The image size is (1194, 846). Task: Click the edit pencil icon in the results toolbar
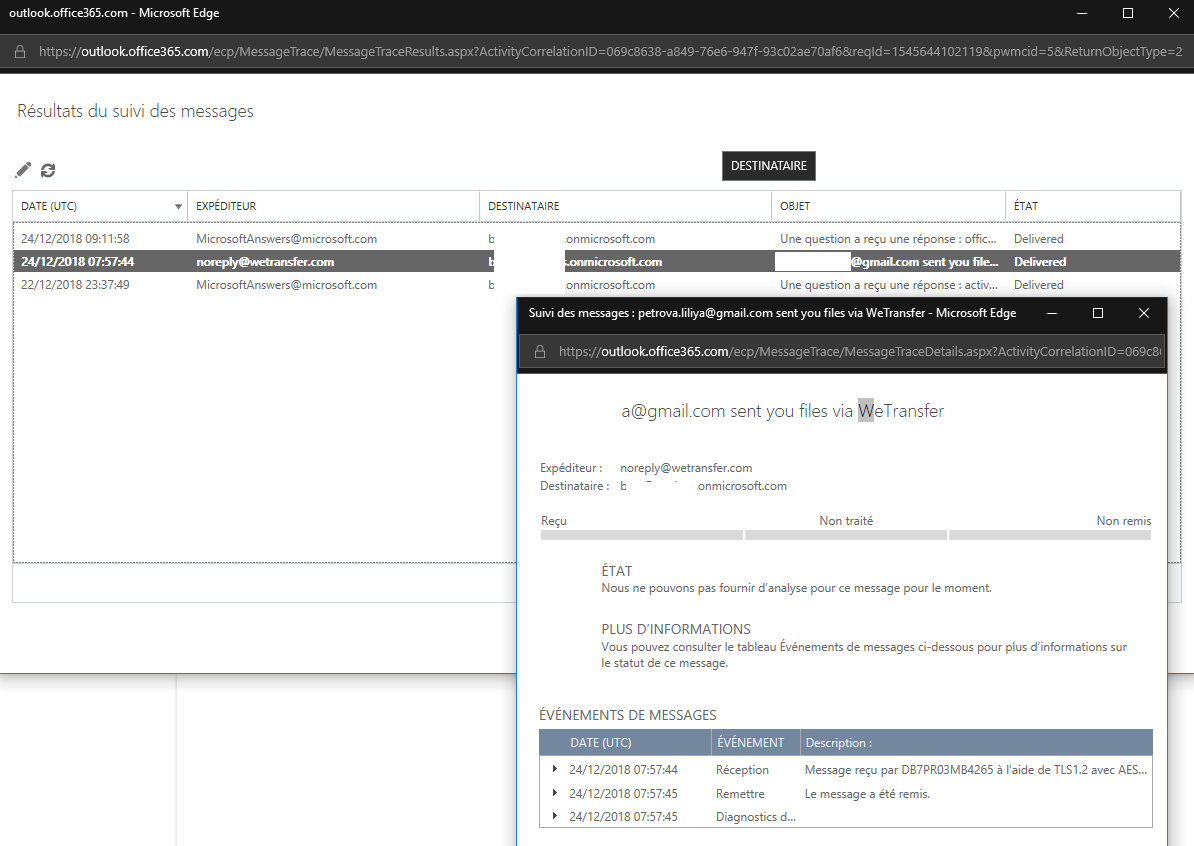pos(24,170)
